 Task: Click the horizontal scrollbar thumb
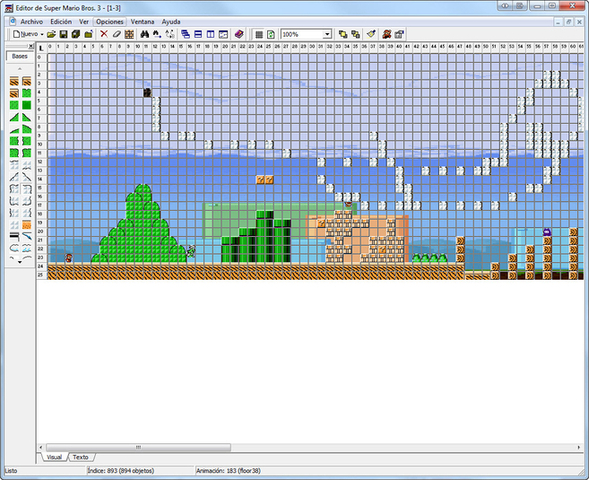tap(138, 447)
